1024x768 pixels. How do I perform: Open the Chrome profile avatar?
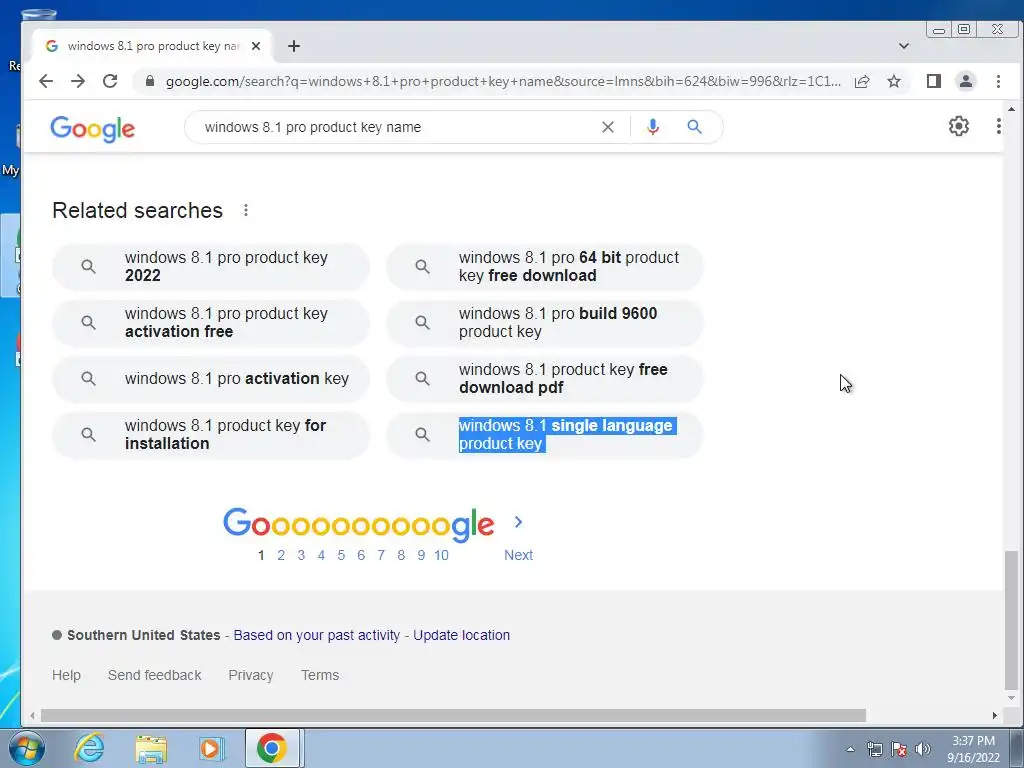[x=966, y=81]
